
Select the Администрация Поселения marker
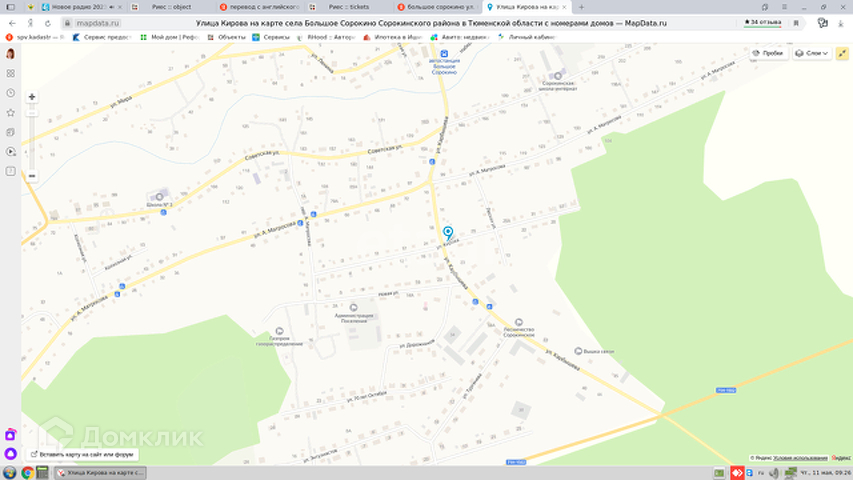pyautogui.click(x=354, y=307)
